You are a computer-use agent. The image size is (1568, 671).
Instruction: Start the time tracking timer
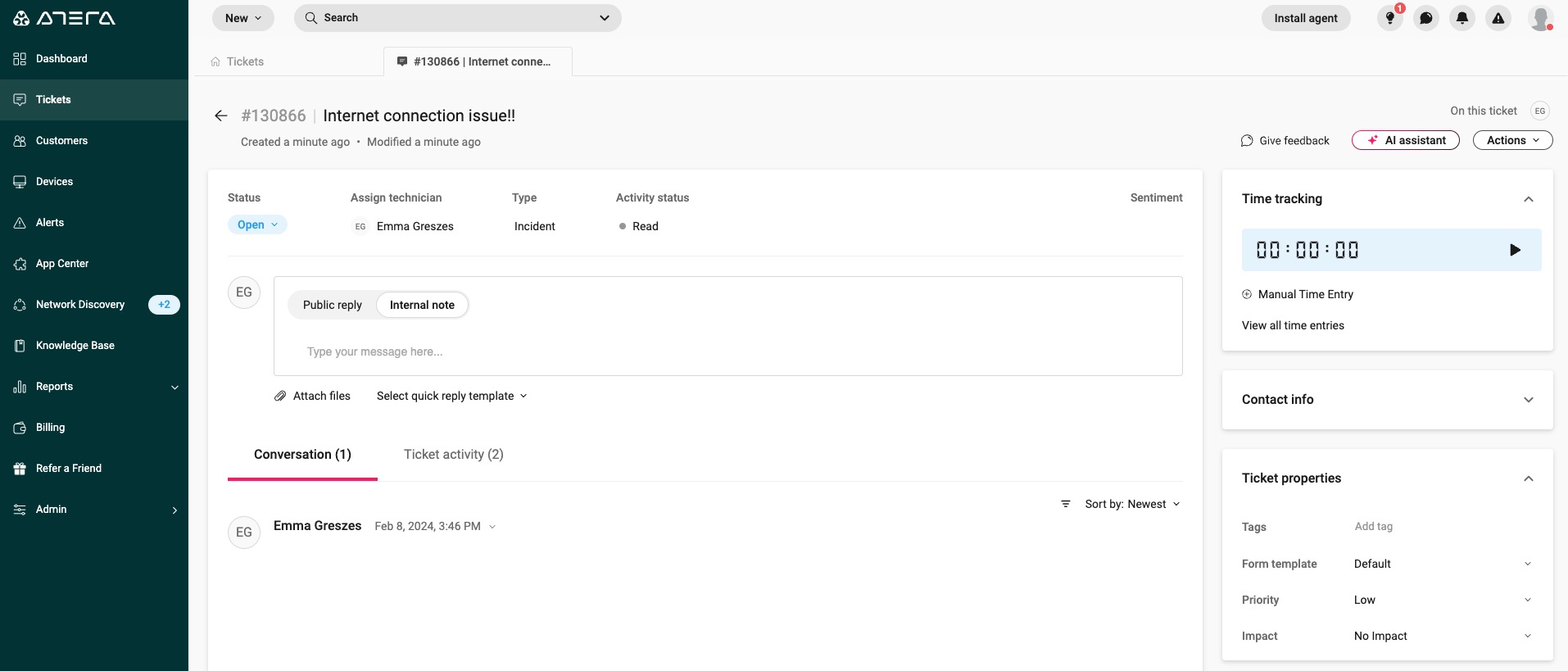(x=1515, y=250)
